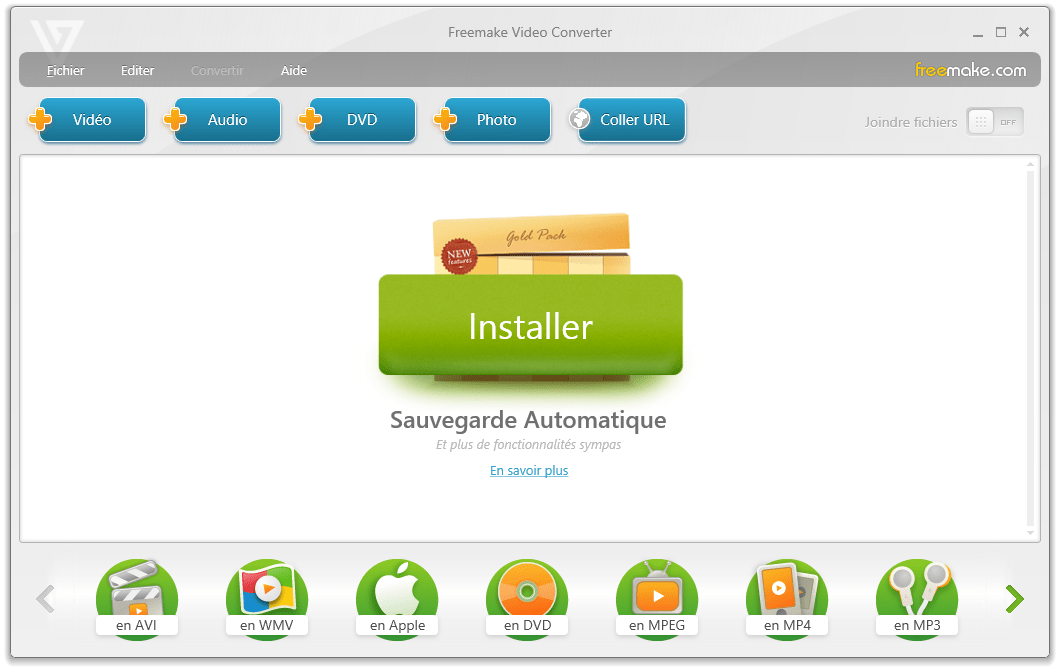
Task: Follow the En savoir plus link
Action: (529, 471)
